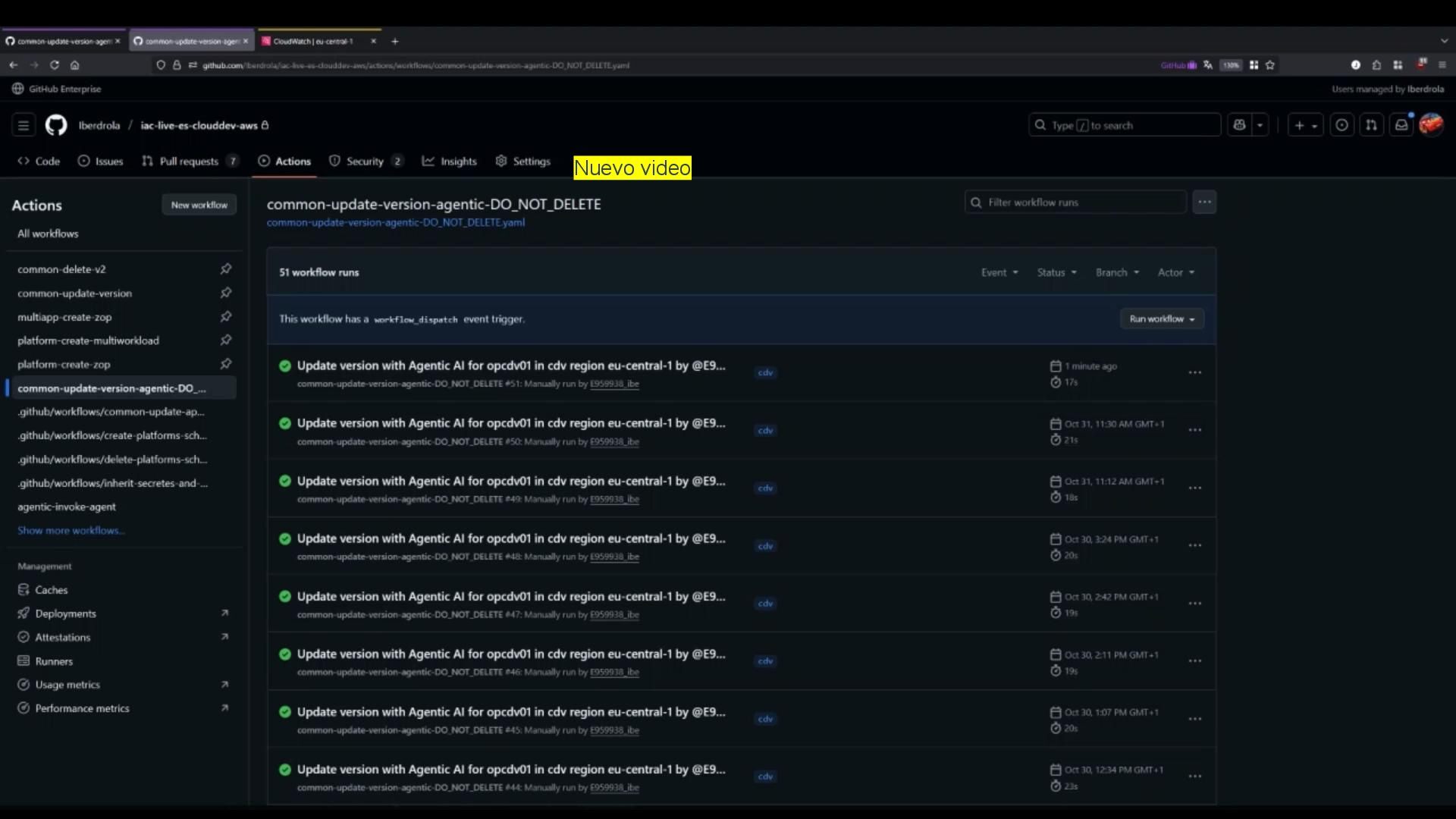
Task: Unpin the common-delete-v2 workflow
Action: coord(225,269)
